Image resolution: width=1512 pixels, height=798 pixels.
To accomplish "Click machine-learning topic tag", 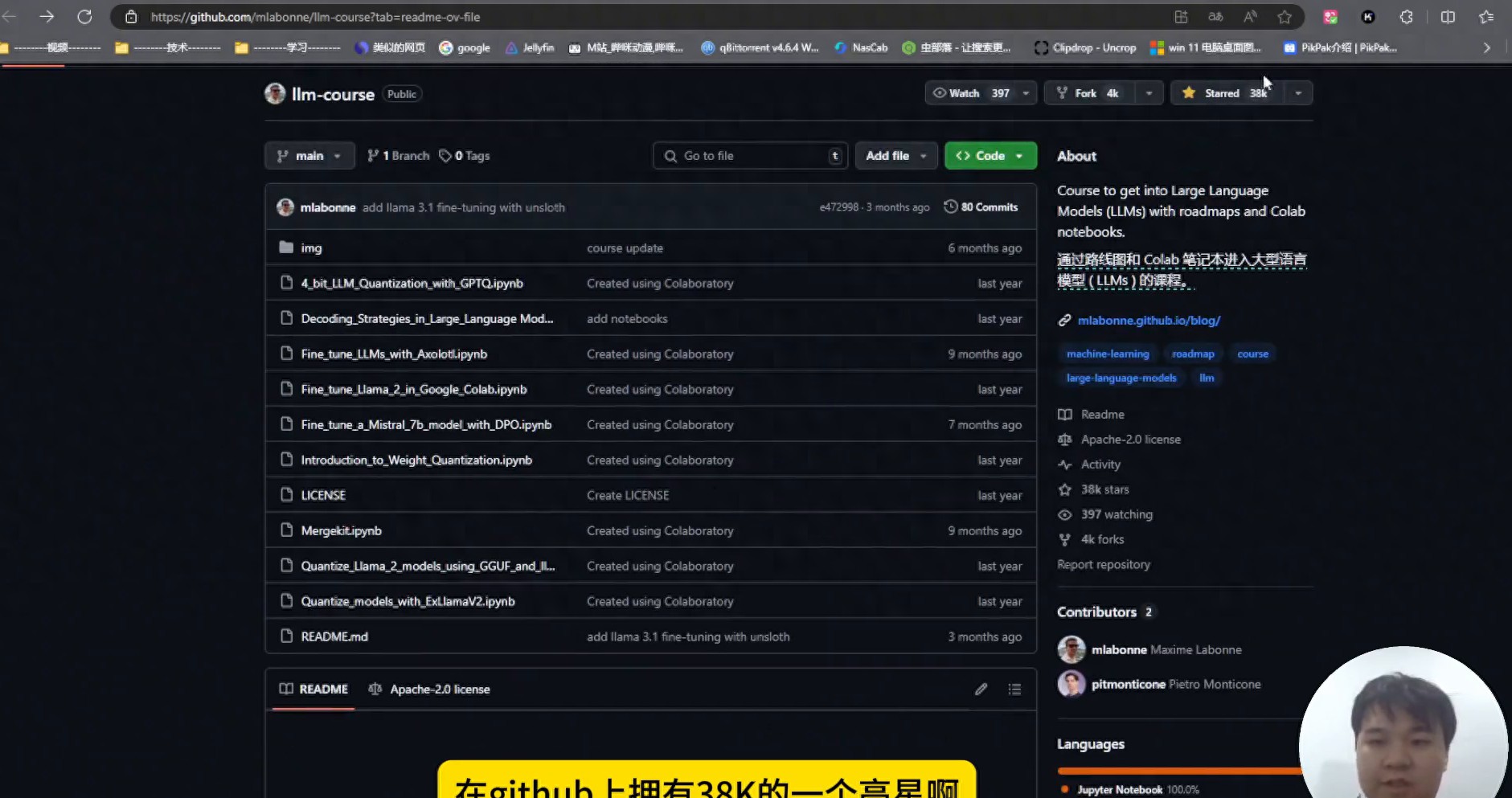I will [x=1108, y=354].
